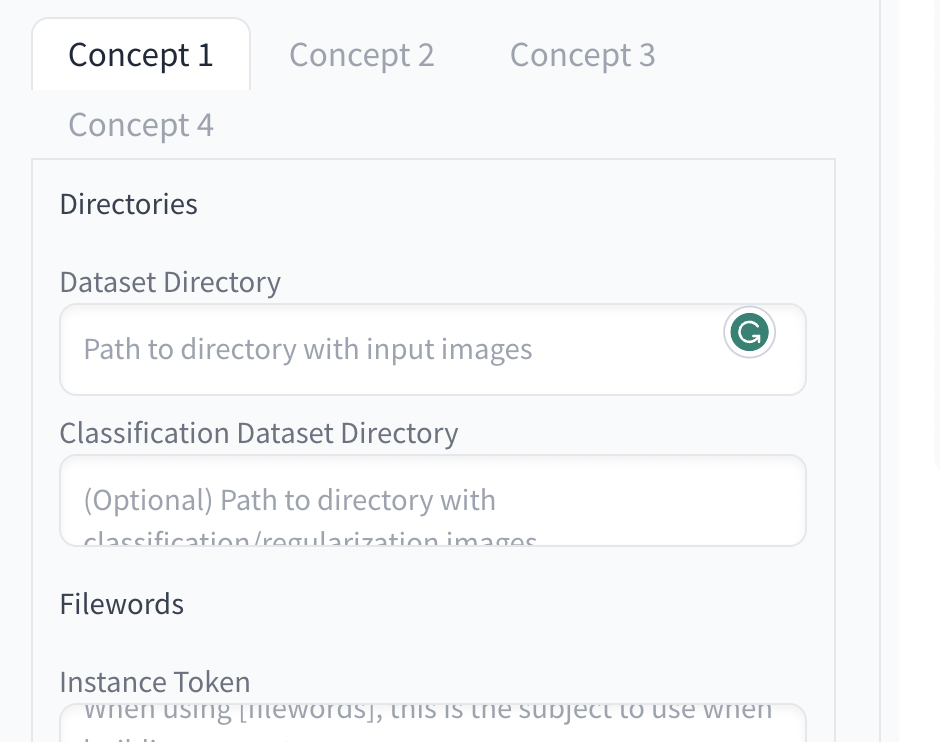Click the Classification Dataset Directory label

(x=259, y=433)
